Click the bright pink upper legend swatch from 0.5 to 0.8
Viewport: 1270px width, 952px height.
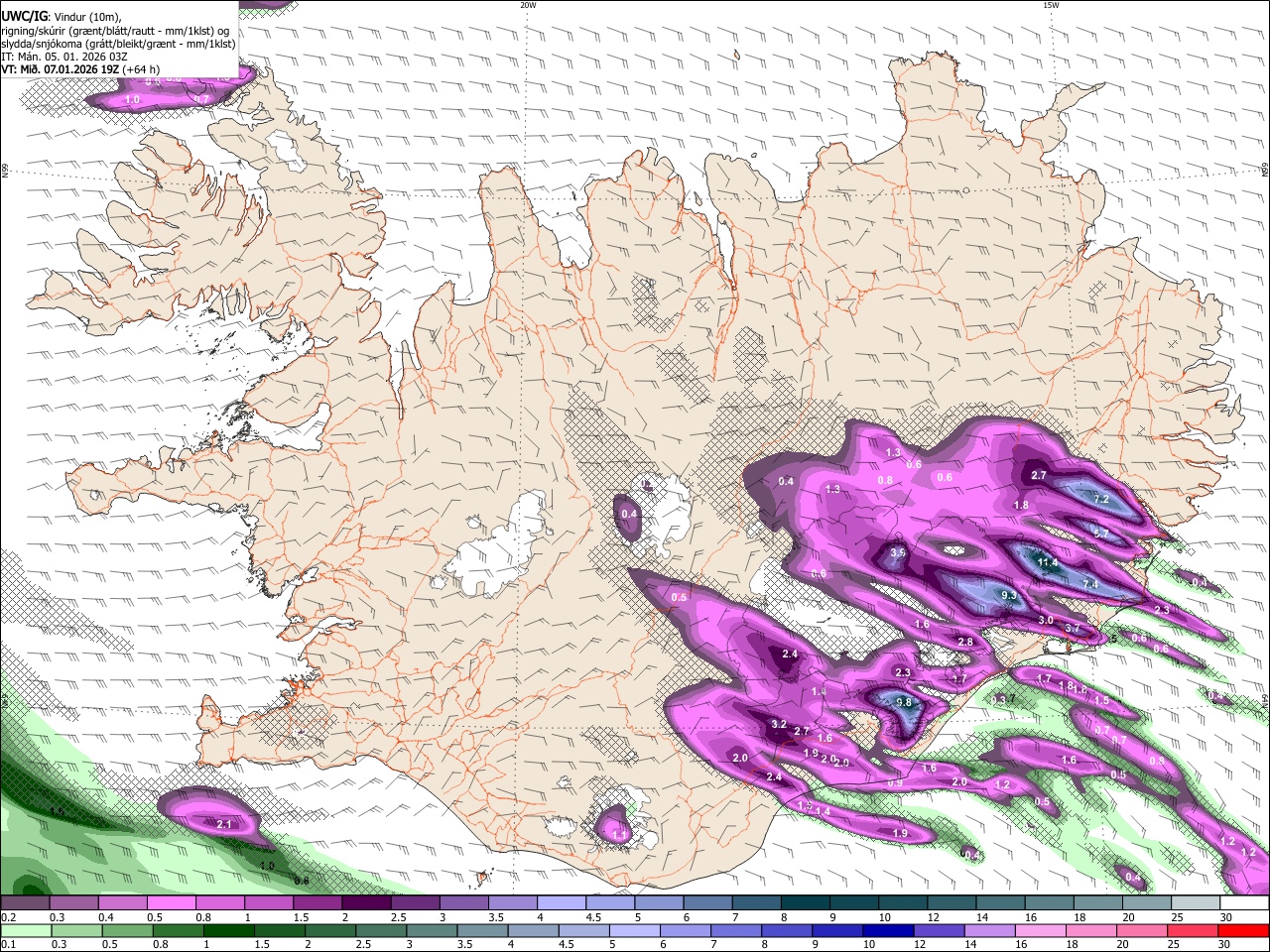click(x=172, y=903)
